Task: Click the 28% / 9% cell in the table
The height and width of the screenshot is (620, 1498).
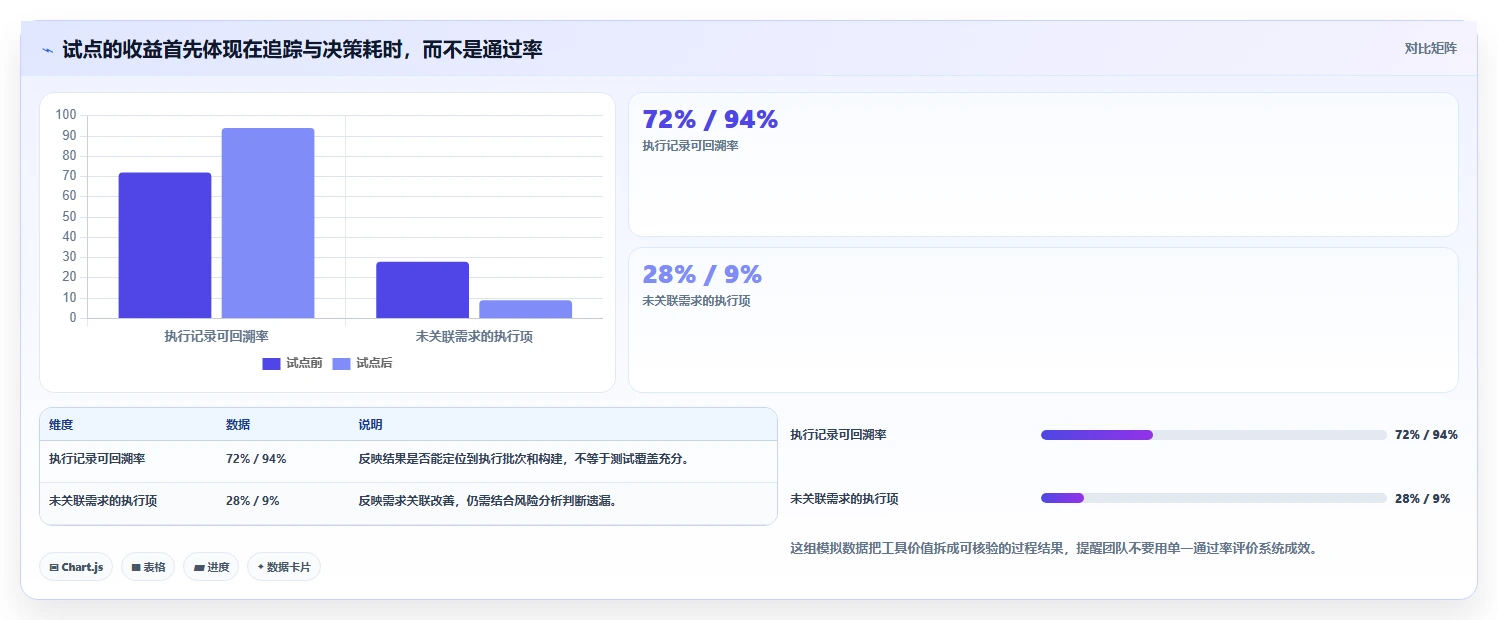Action: click(252, 501)
